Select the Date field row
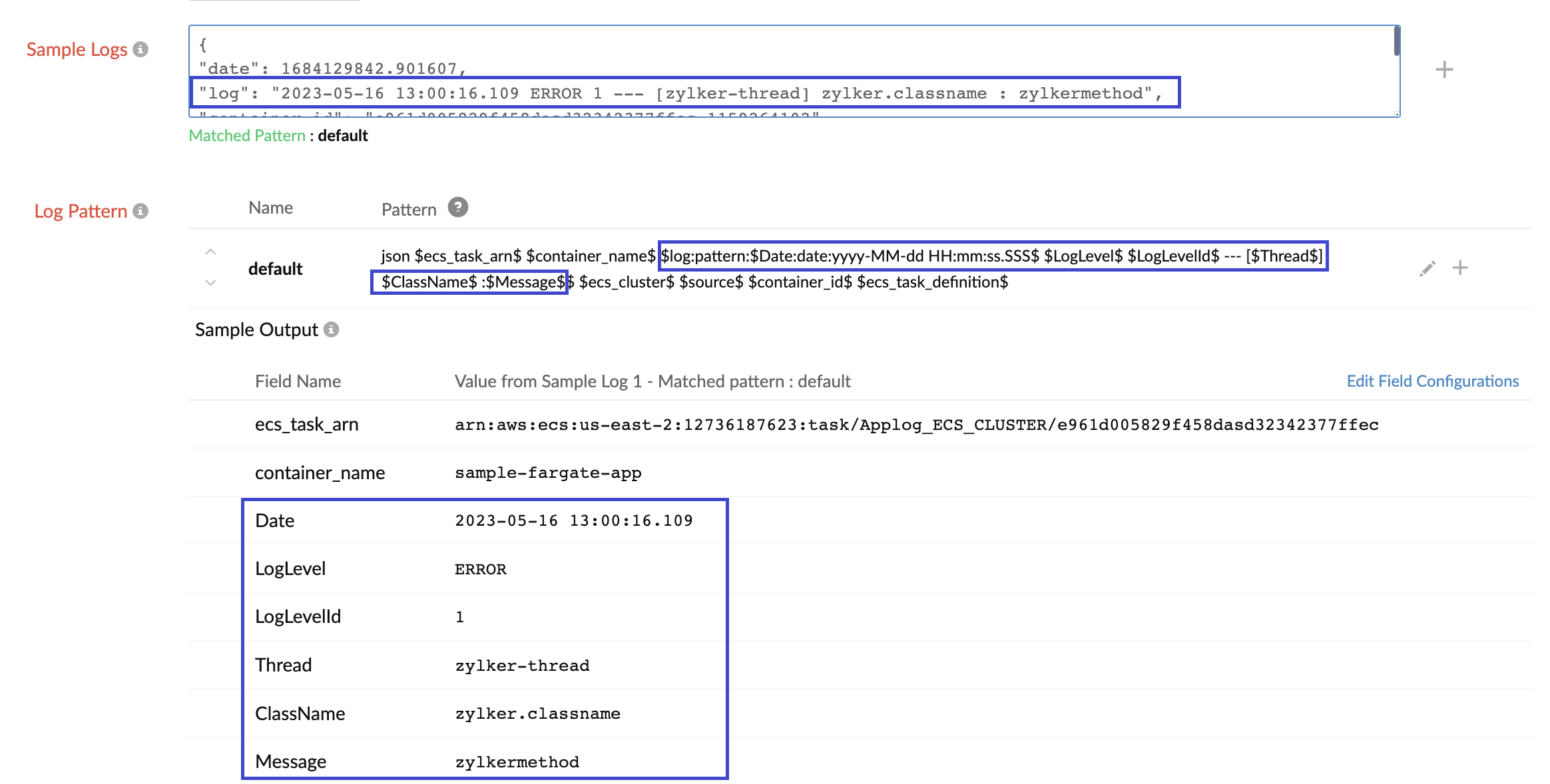Screen dimensions: 1550x784 pyautogui.click(x=274, y=520)
